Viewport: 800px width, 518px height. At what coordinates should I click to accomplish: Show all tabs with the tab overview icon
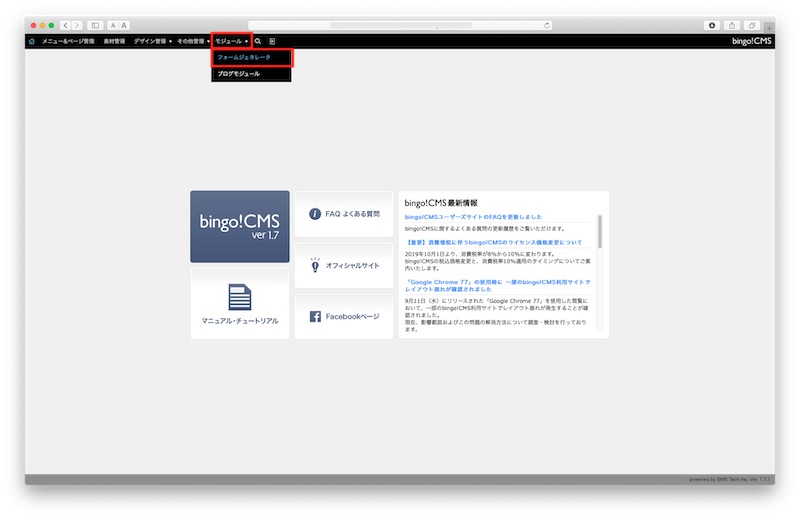click(x=752, y=25)
